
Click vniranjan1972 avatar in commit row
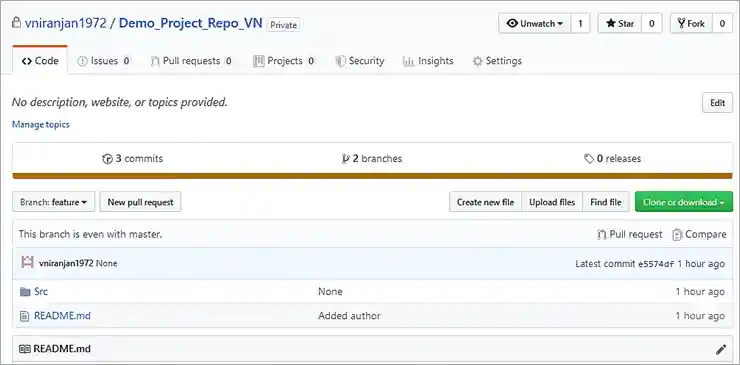click(x=28, y=263)
